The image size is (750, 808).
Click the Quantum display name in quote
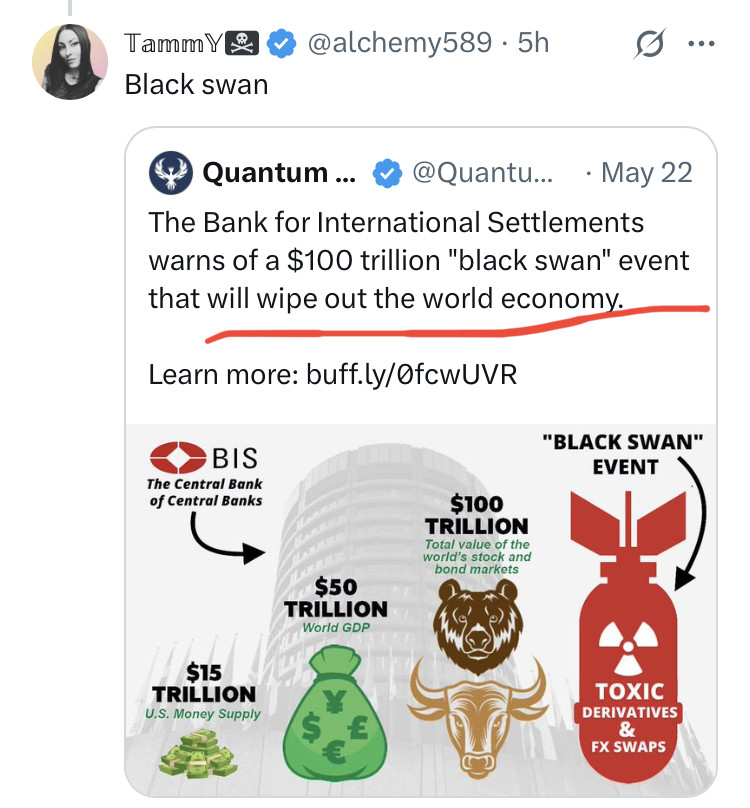point(264,173)
